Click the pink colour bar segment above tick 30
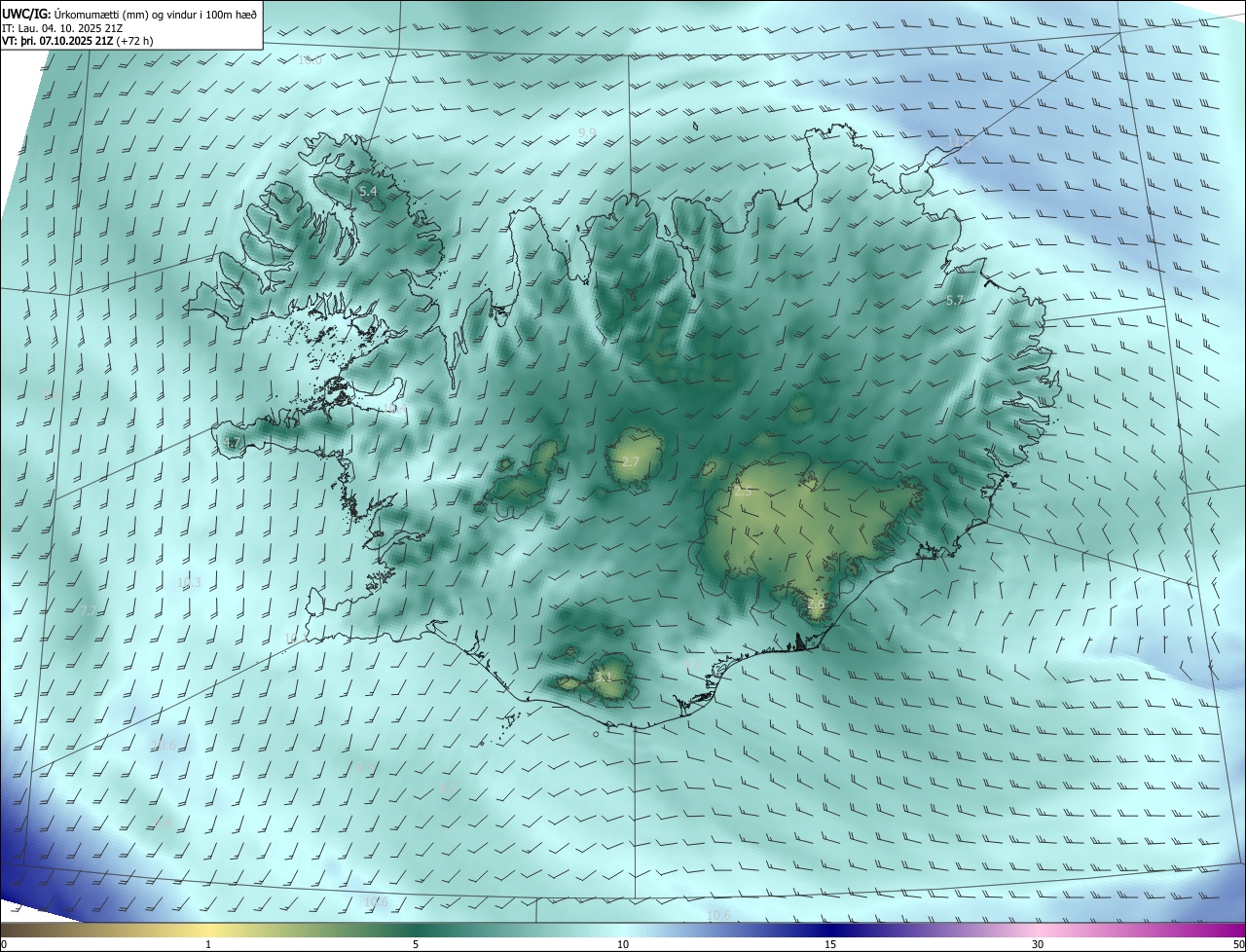The height and width of the screenshot is (952, 1246). click(x=1038, y=930)
